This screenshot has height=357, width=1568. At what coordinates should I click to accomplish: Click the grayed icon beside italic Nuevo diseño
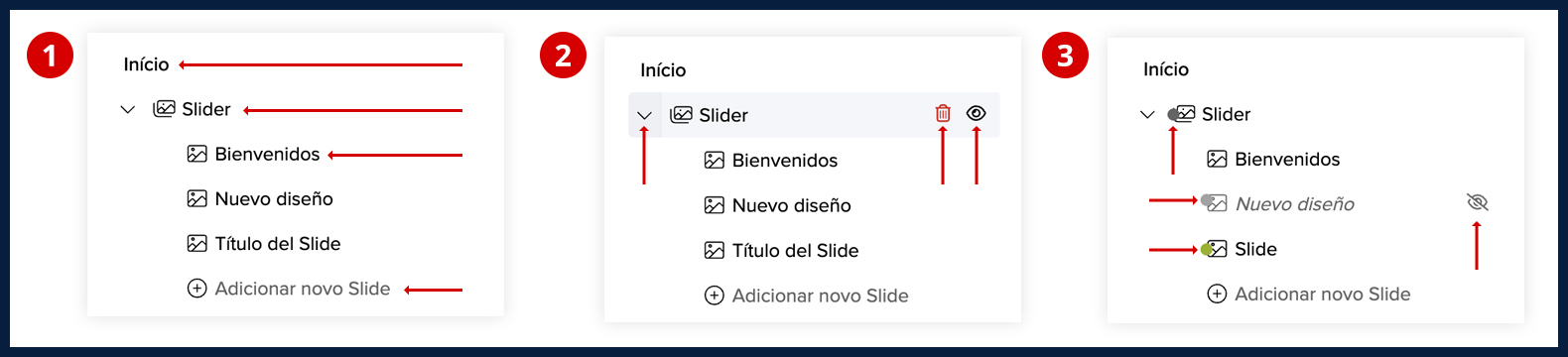1215,203
